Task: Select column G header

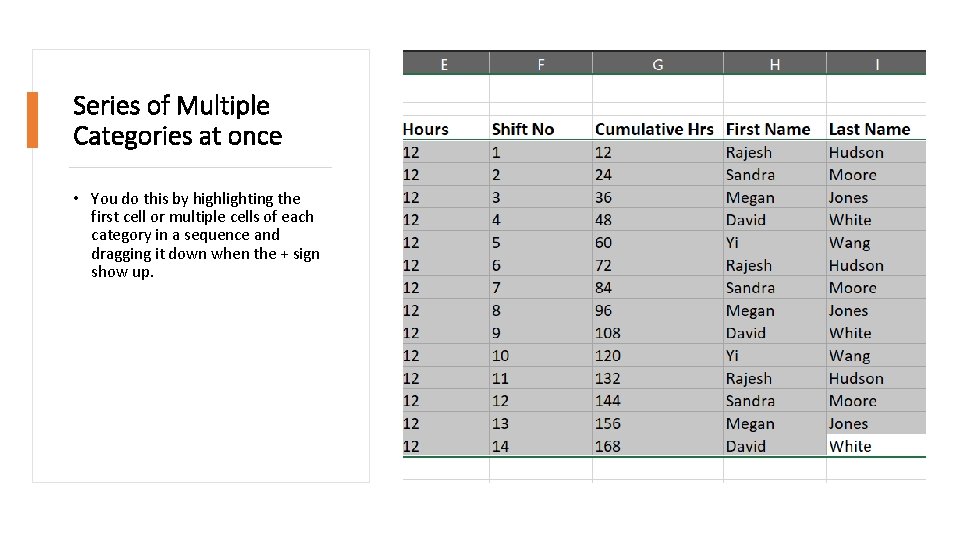Action: point(658,64)
